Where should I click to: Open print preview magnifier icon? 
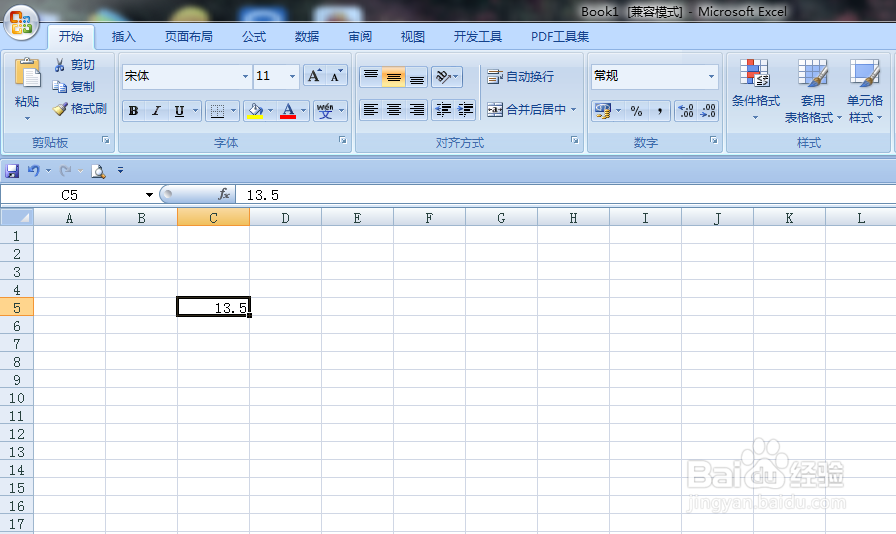click(98, 170)
